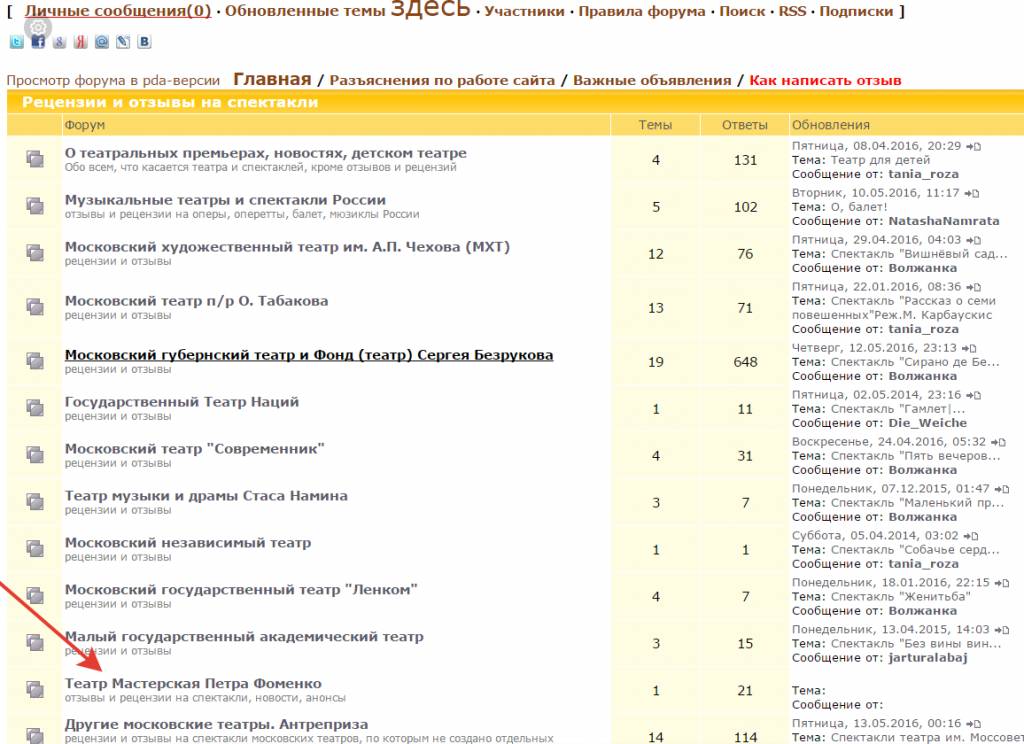Click the Yandex share icon
1024x744 pixels.
click(x=80, y=42)
